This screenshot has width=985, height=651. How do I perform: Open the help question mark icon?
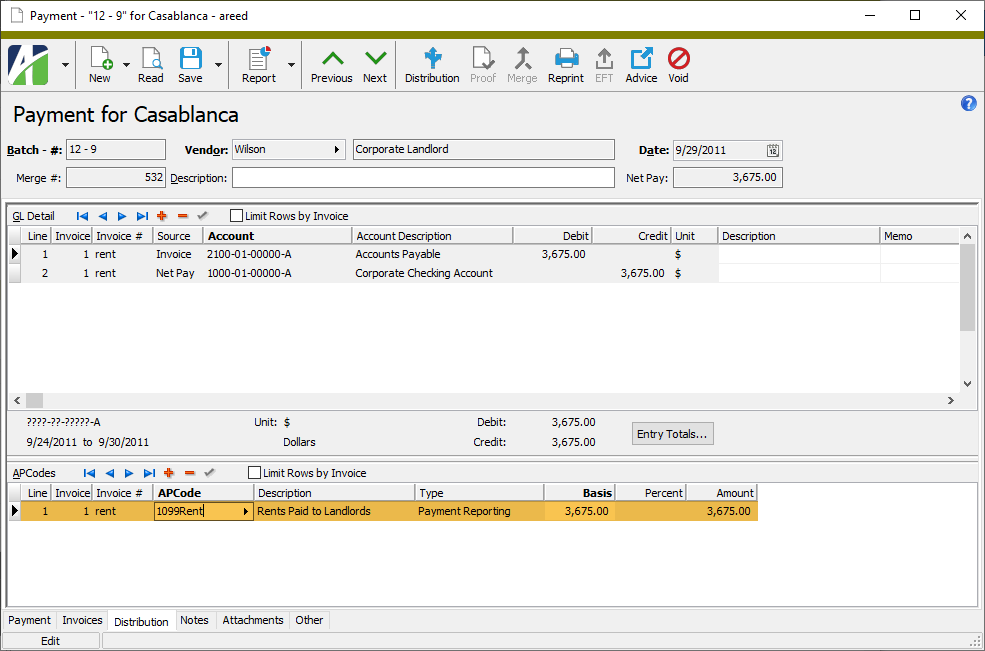(x=968, y=104)
